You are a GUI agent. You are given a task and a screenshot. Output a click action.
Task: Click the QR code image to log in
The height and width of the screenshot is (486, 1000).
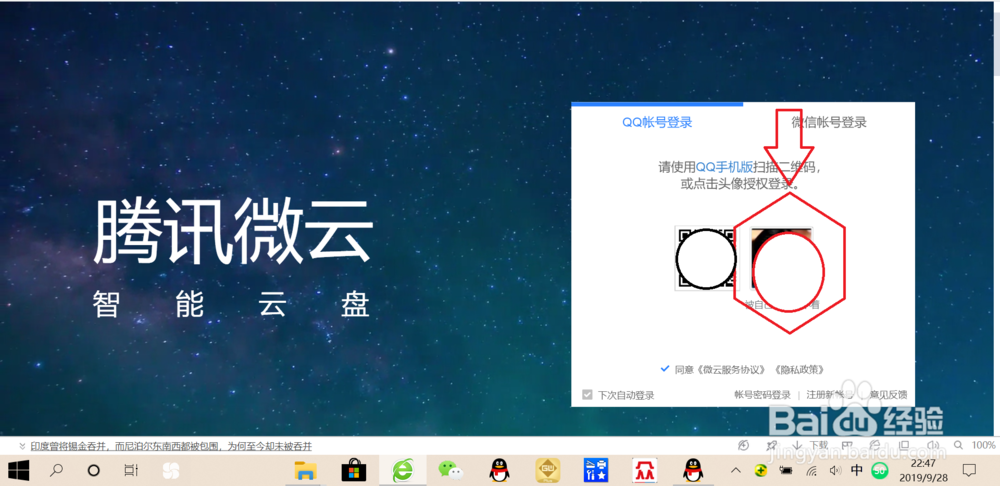tap(705, 258)
